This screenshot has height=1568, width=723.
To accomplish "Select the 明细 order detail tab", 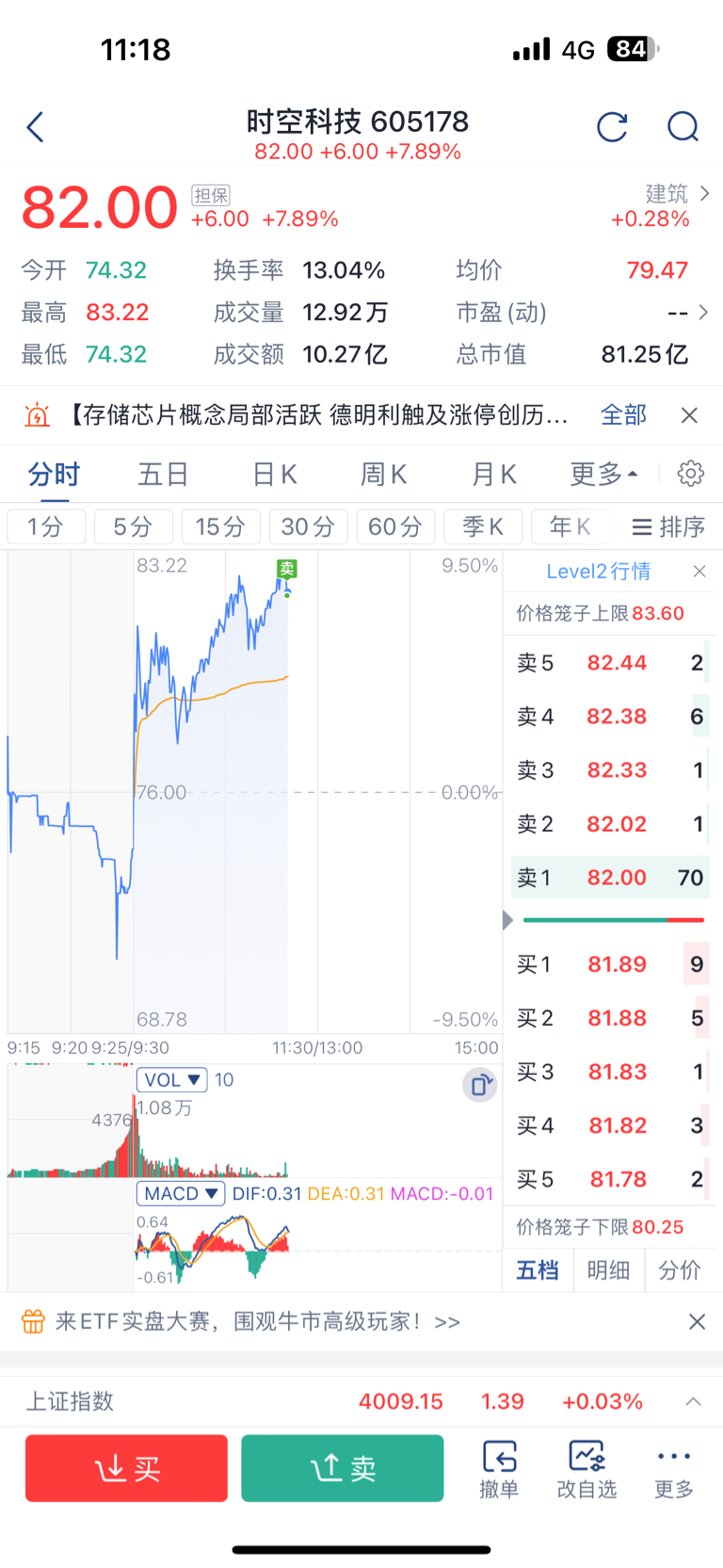I will point(608,1270).
